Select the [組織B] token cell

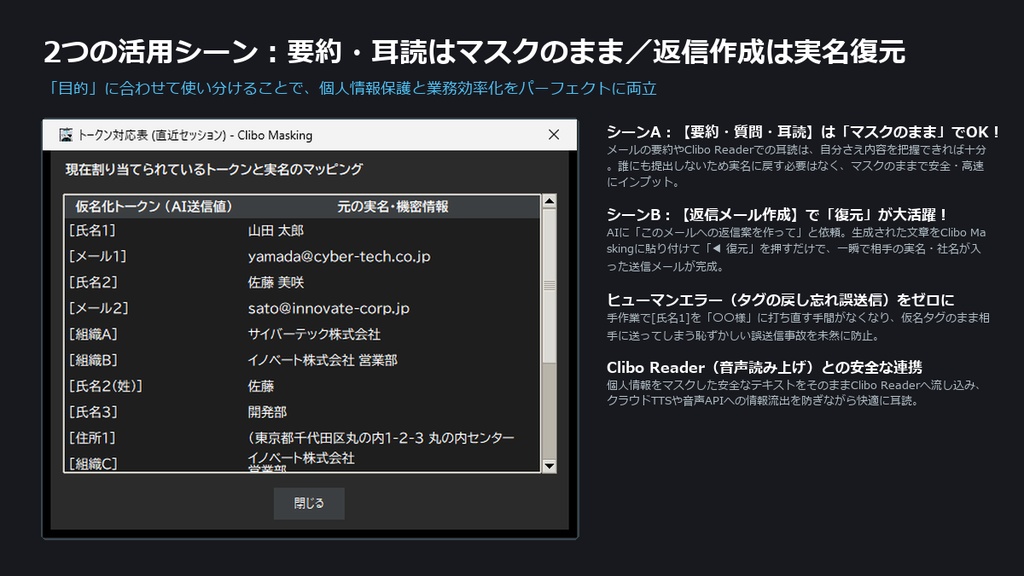coord(93,360)
